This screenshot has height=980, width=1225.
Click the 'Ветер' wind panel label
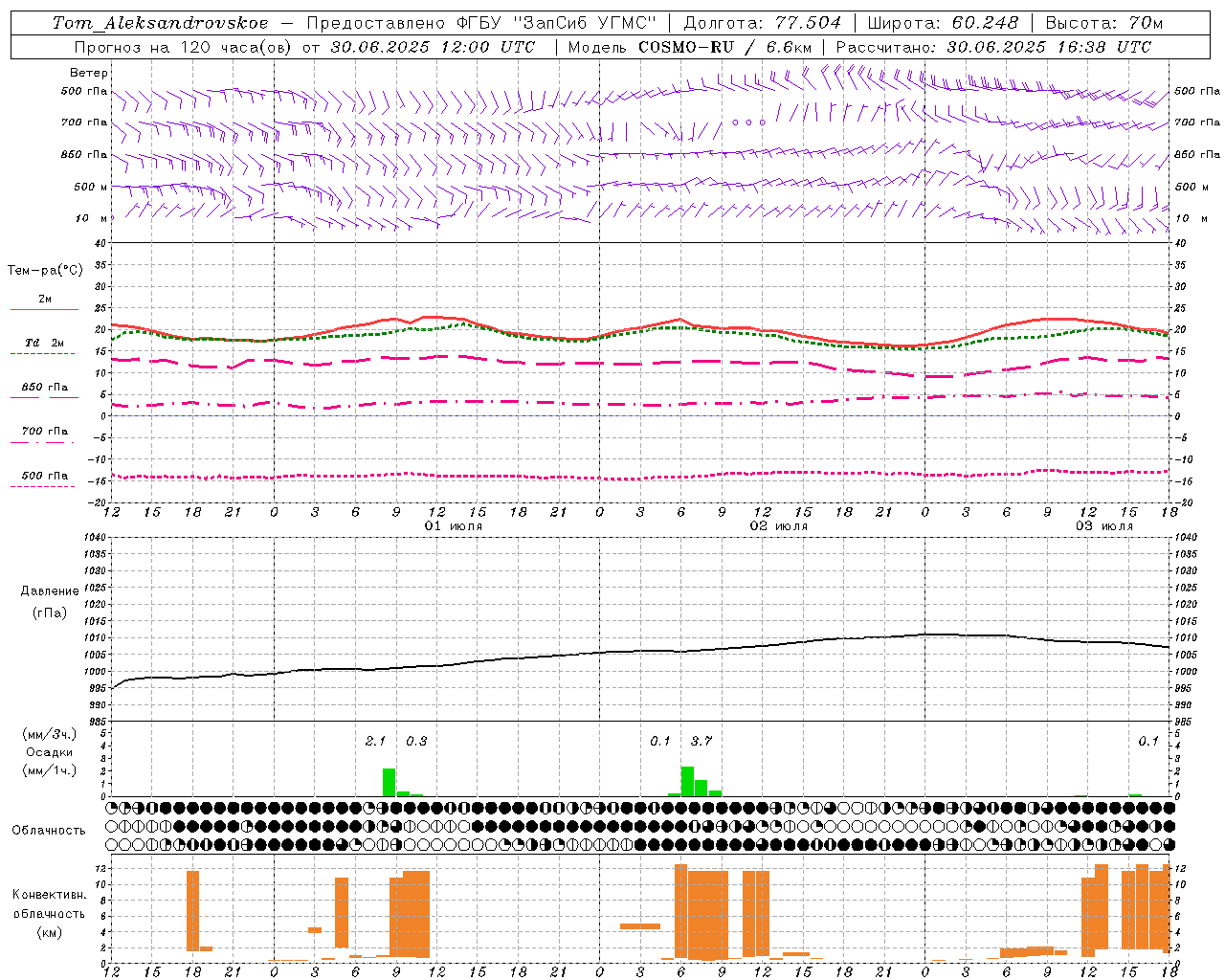tap(89, 73)
